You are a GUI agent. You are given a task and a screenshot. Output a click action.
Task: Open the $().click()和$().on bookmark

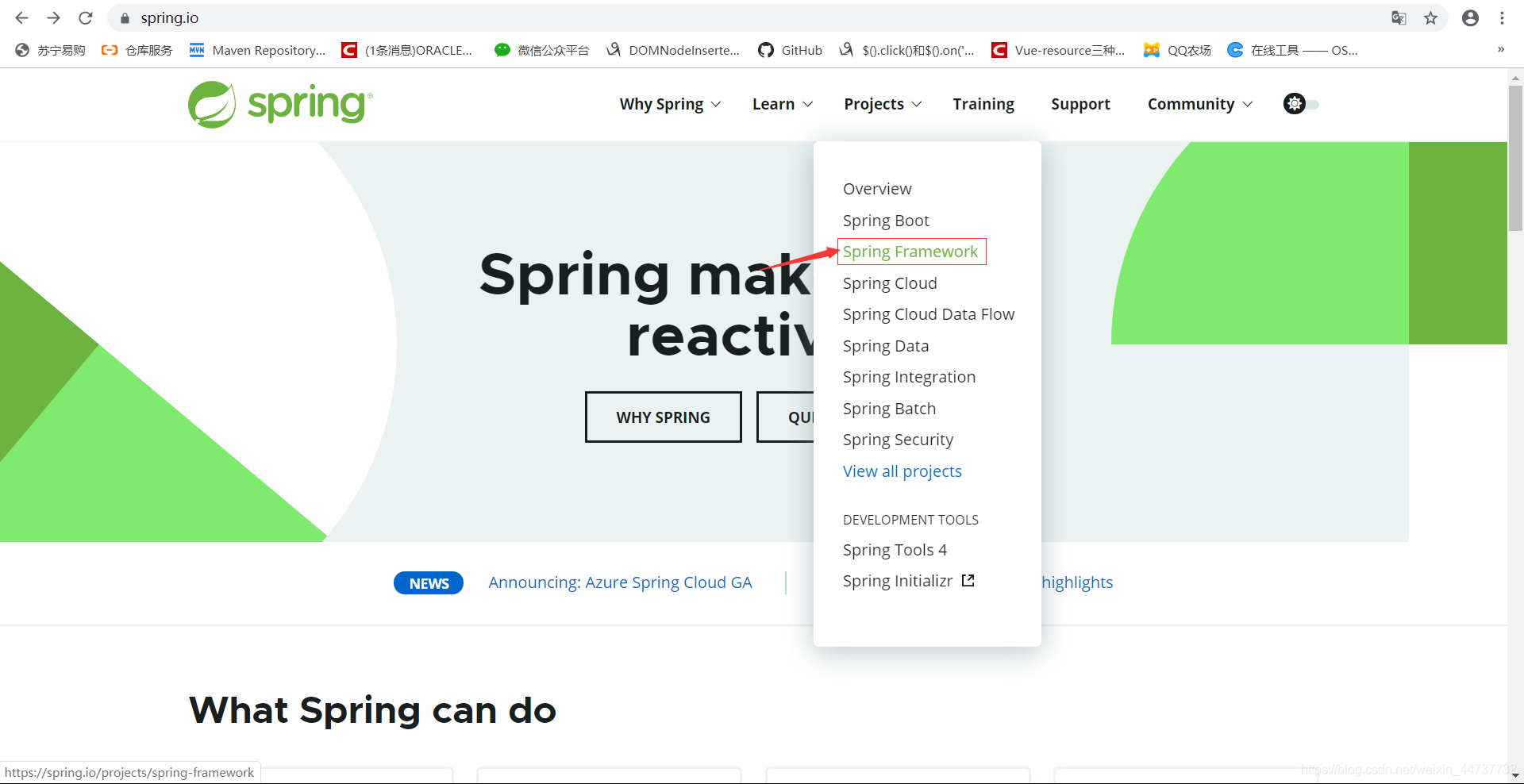(906, 50)
